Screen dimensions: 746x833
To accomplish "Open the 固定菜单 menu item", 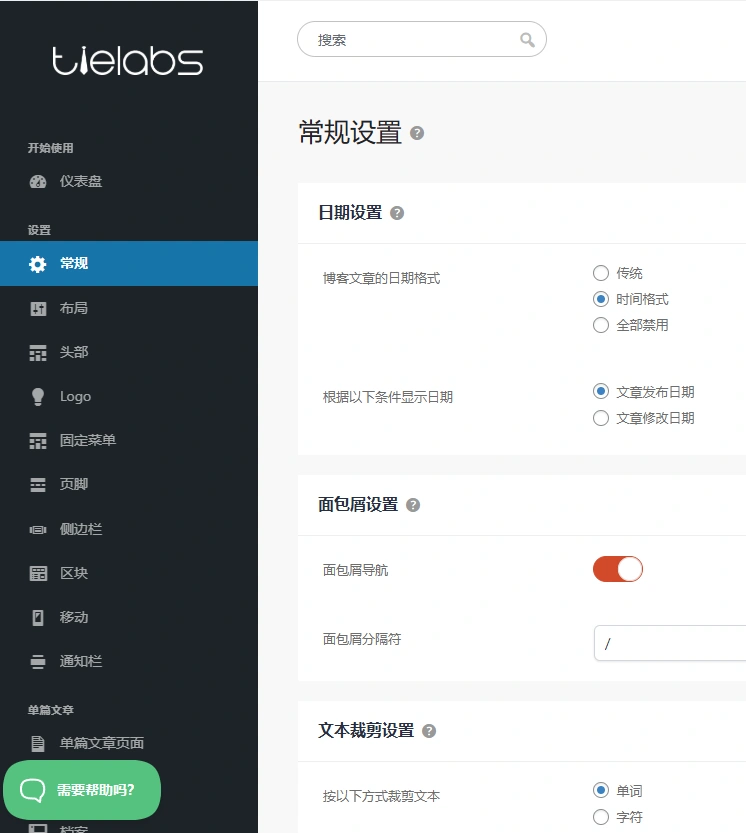I will [x=129, y=441].
